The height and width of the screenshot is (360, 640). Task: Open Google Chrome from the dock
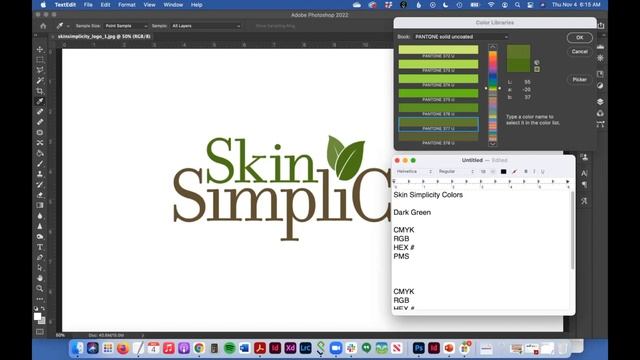199,348
